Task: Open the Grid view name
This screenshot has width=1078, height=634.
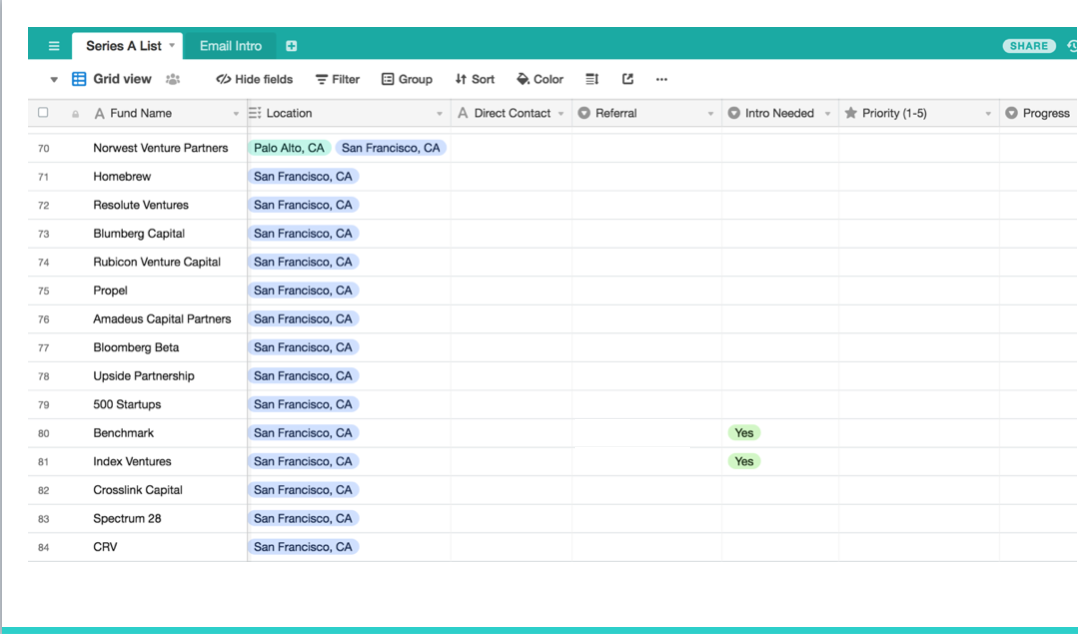Action: 122,79
